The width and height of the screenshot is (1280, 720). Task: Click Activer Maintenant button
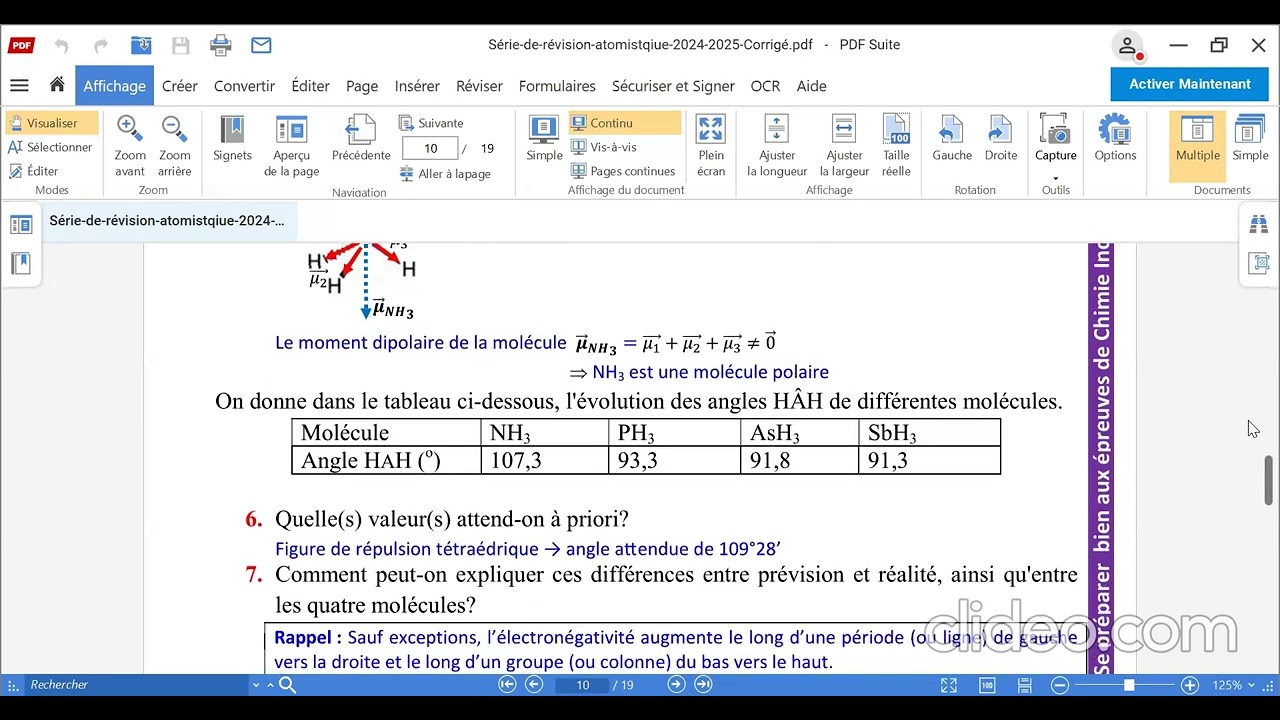pyautogui.click(x=1189, y=84)
